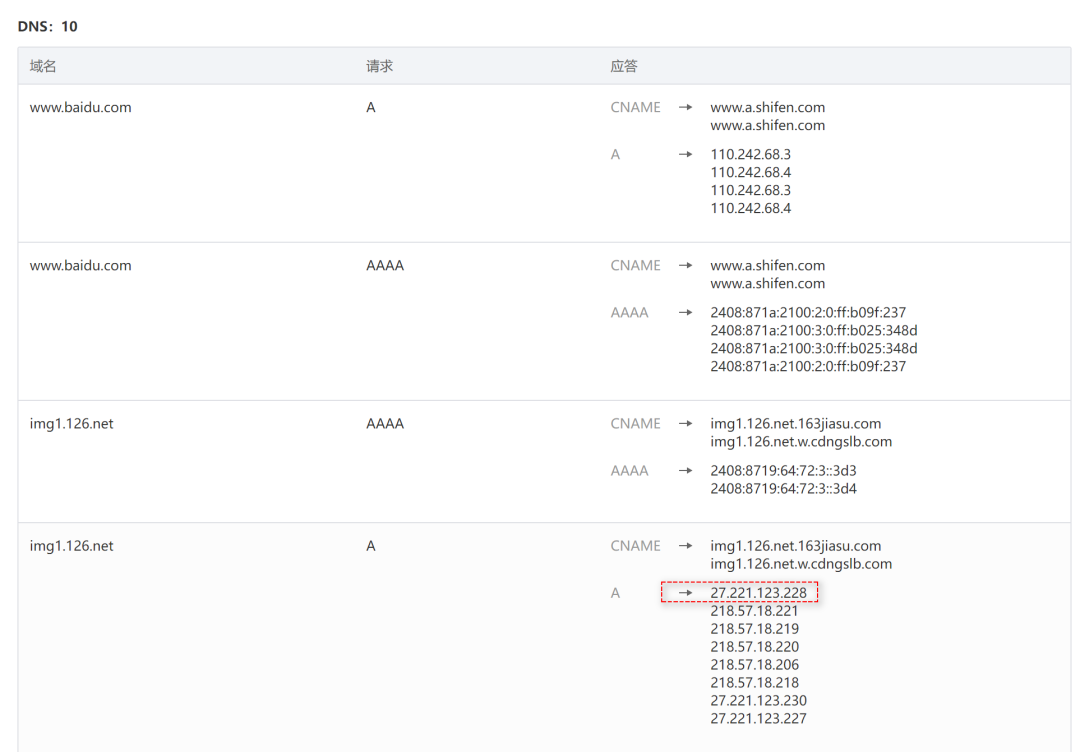Click the highlighted IP 27.221.123.228
This screenshot has height=752, width=1080.
coord(758,593)
